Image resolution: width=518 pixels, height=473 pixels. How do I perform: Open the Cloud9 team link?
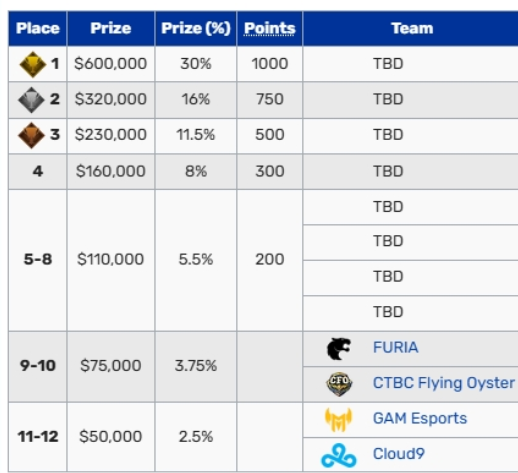click(399, 454)
